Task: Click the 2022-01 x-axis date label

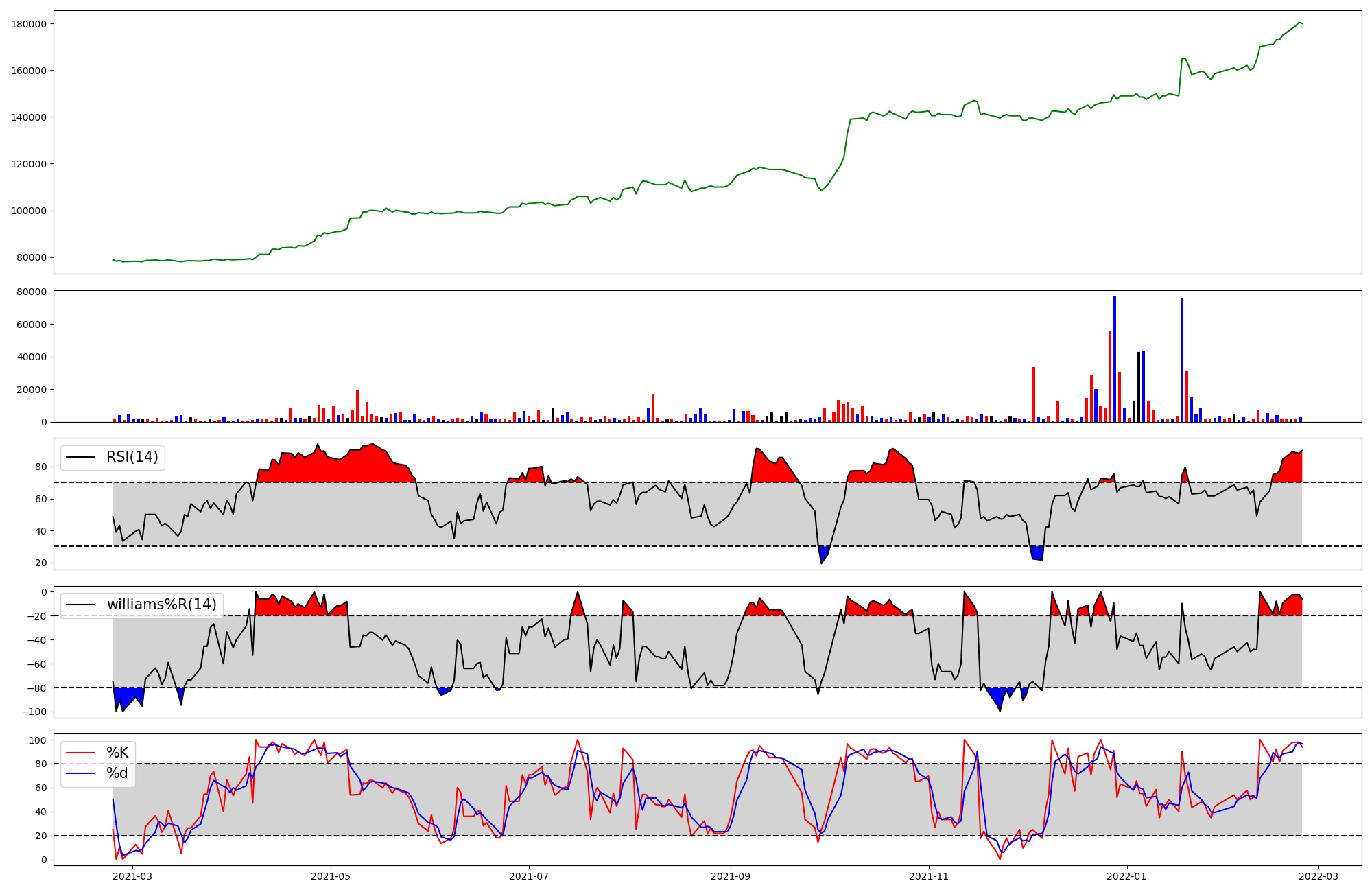Action: (x=1126, y=876)
